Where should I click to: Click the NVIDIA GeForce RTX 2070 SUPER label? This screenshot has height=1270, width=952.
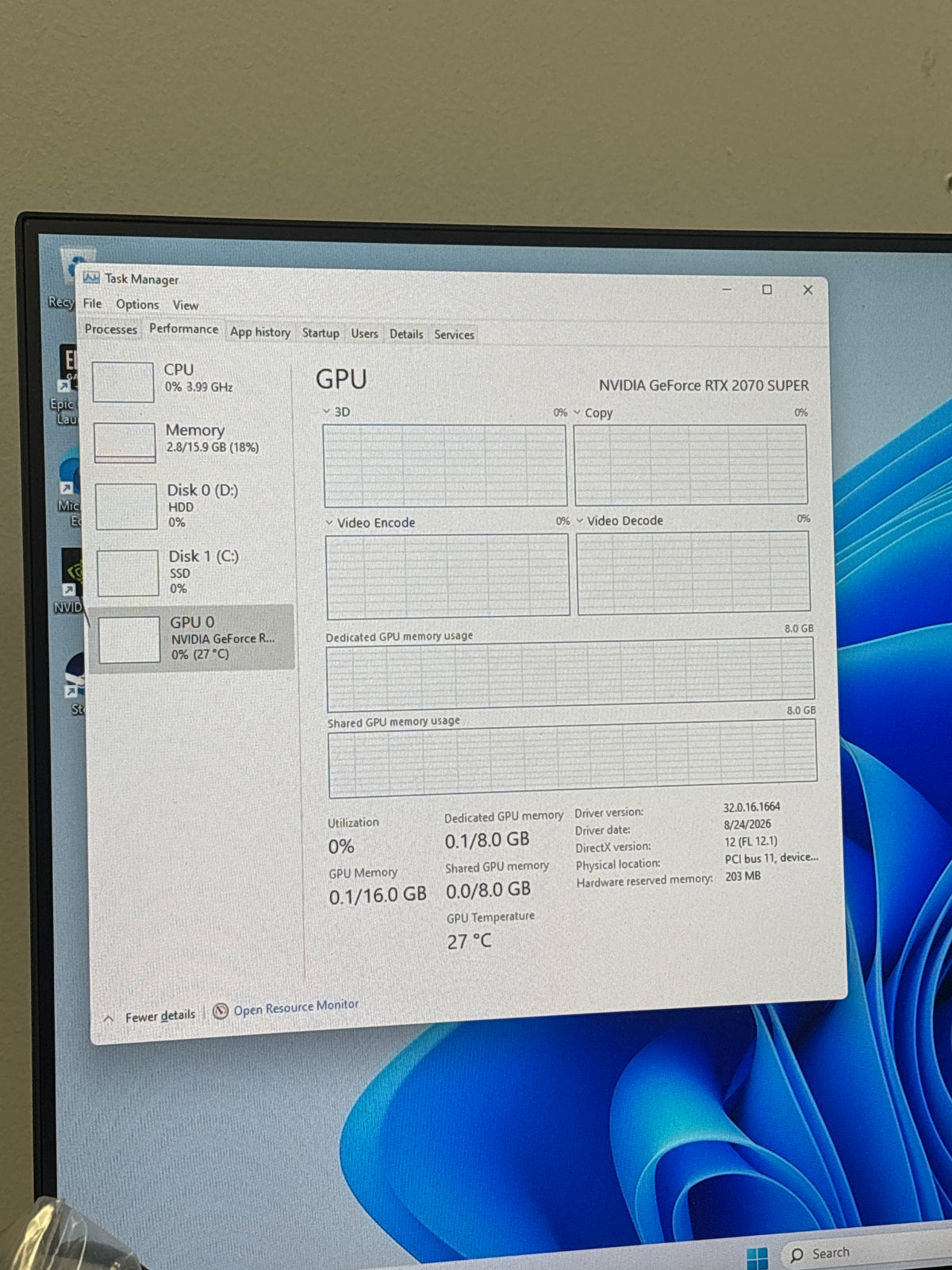[704, 385]
